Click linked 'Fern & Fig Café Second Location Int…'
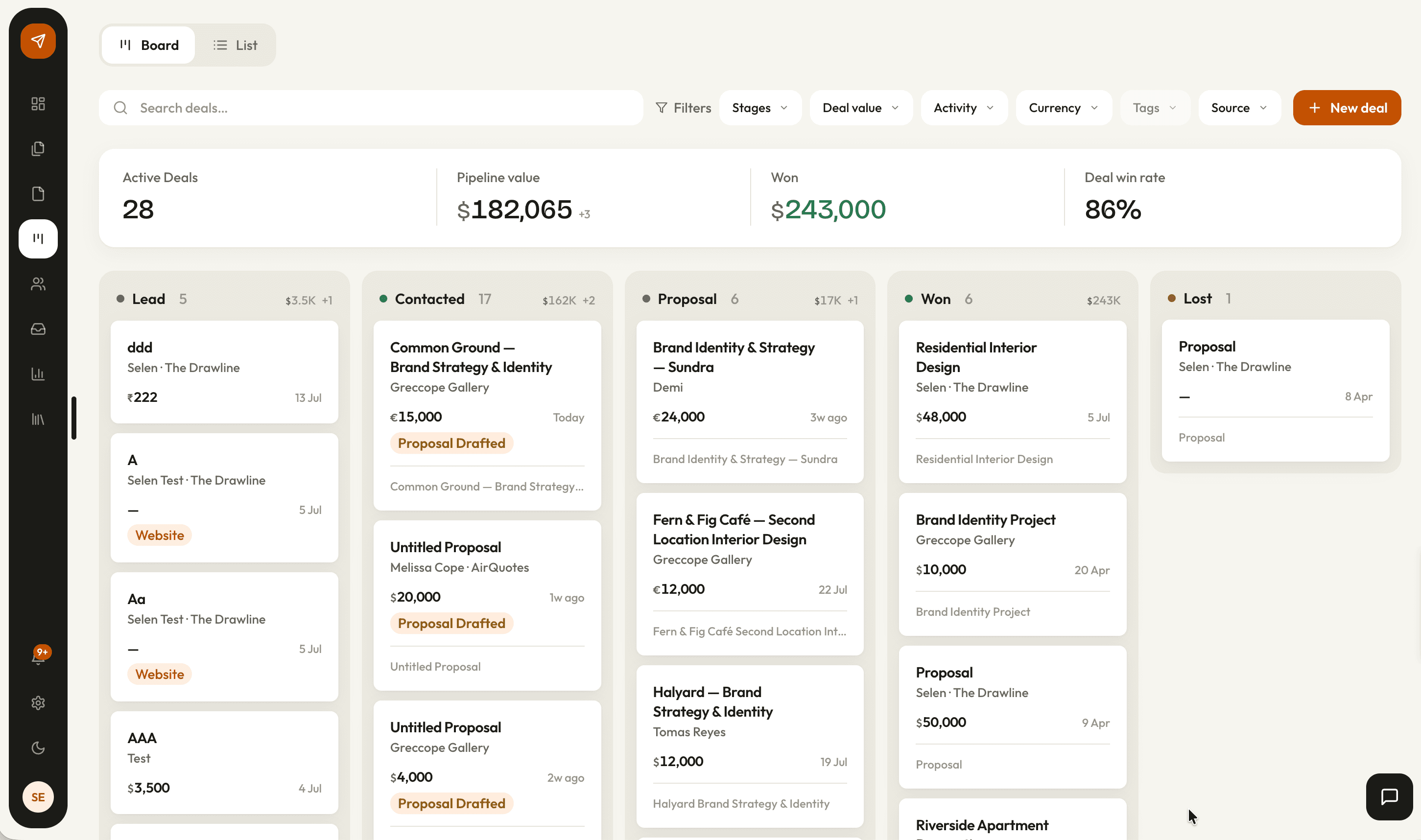Screen dimensions: 1421x840 [x=749, y=631]
